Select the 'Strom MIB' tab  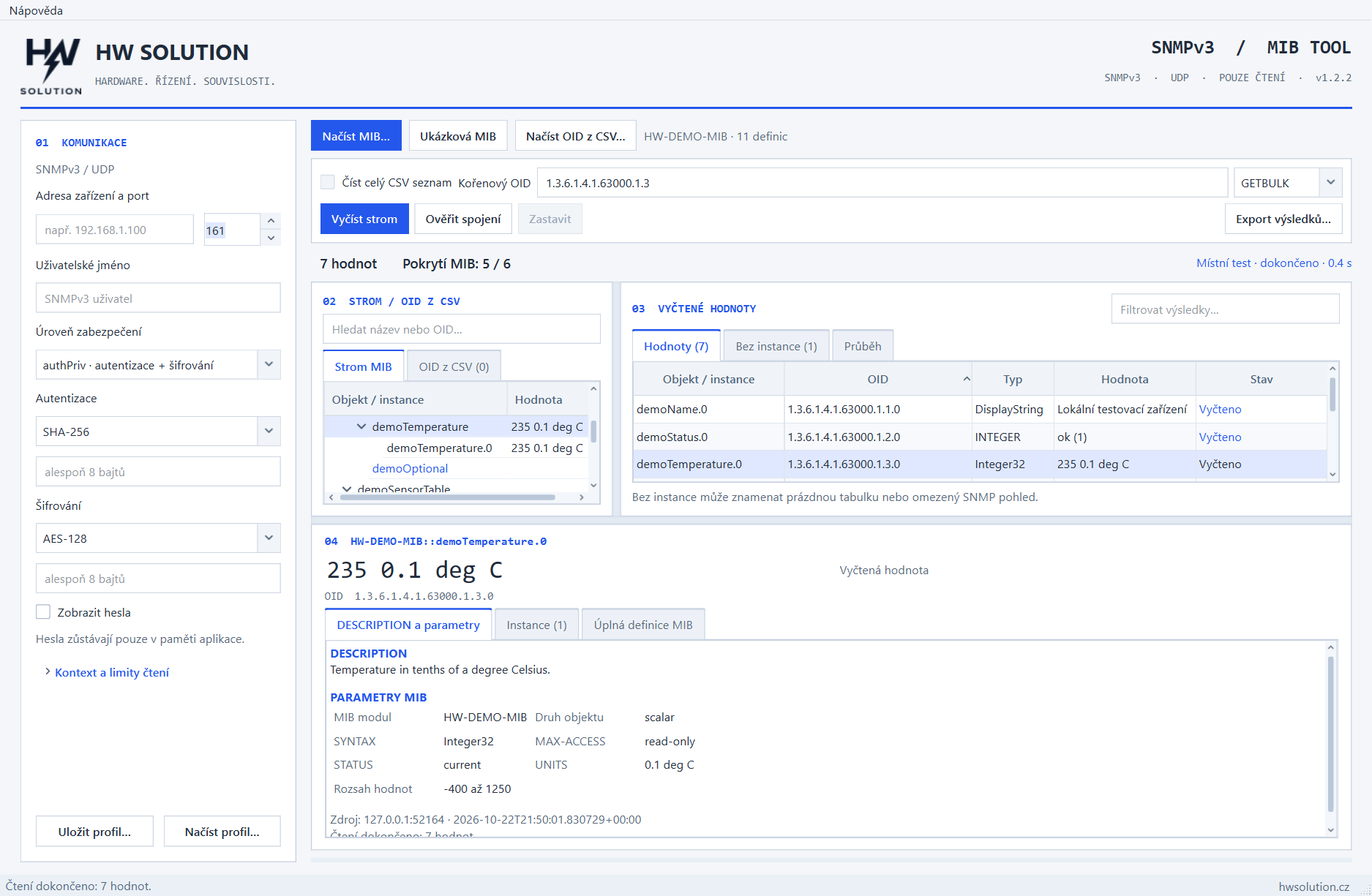(x=363, y=366)
